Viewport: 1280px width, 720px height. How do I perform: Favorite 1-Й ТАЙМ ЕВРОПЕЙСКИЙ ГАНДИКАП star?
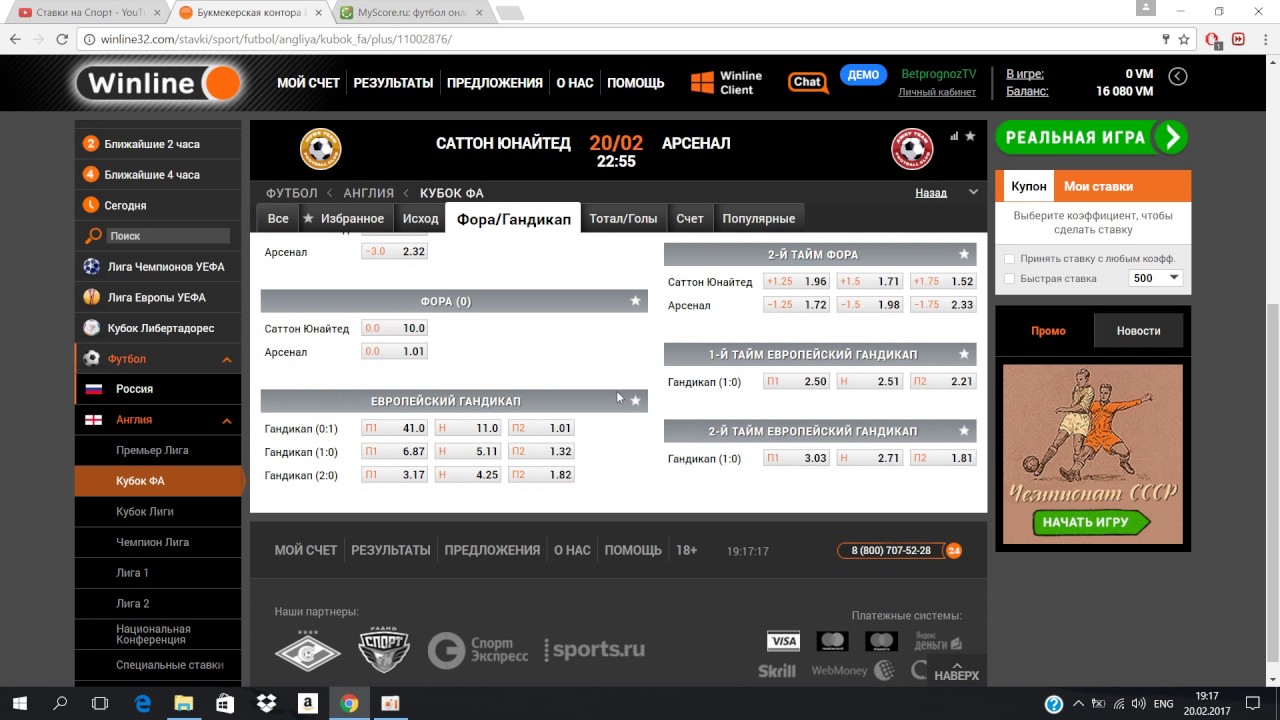point(964,354)
